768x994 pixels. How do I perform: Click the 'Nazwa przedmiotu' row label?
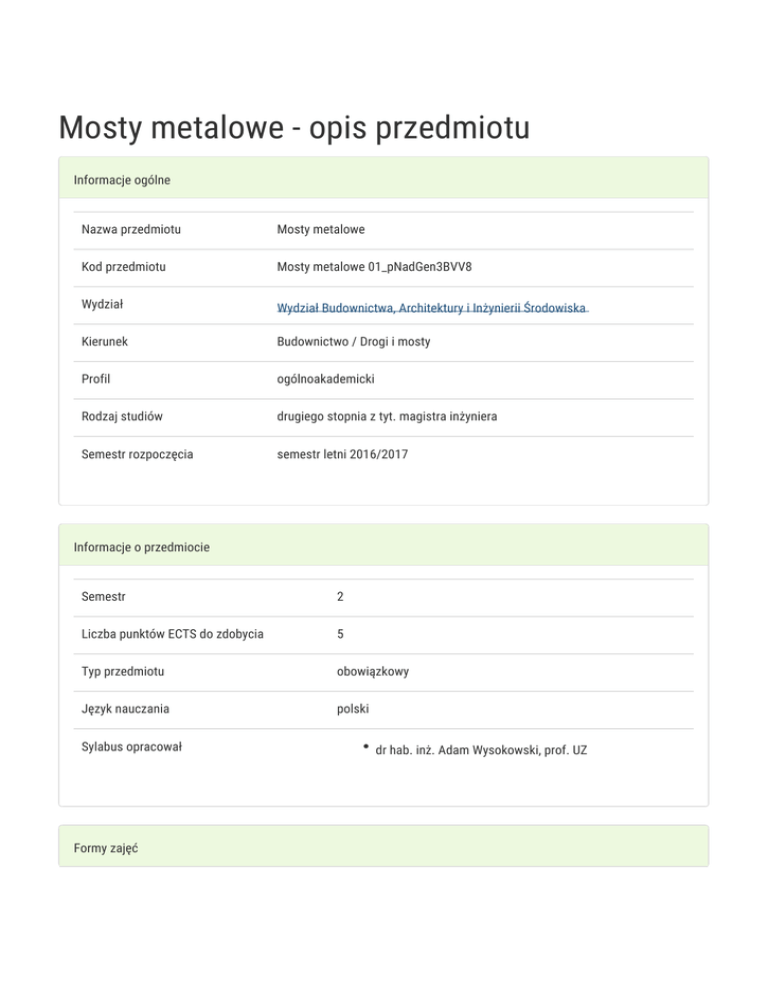point(131,230)
